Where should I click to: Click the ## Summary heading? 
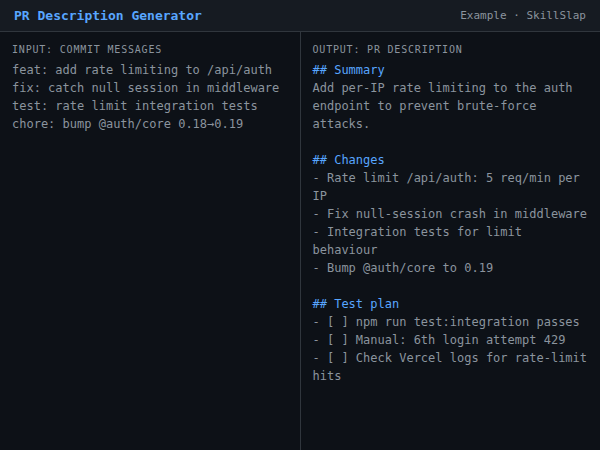pos(348,70)
